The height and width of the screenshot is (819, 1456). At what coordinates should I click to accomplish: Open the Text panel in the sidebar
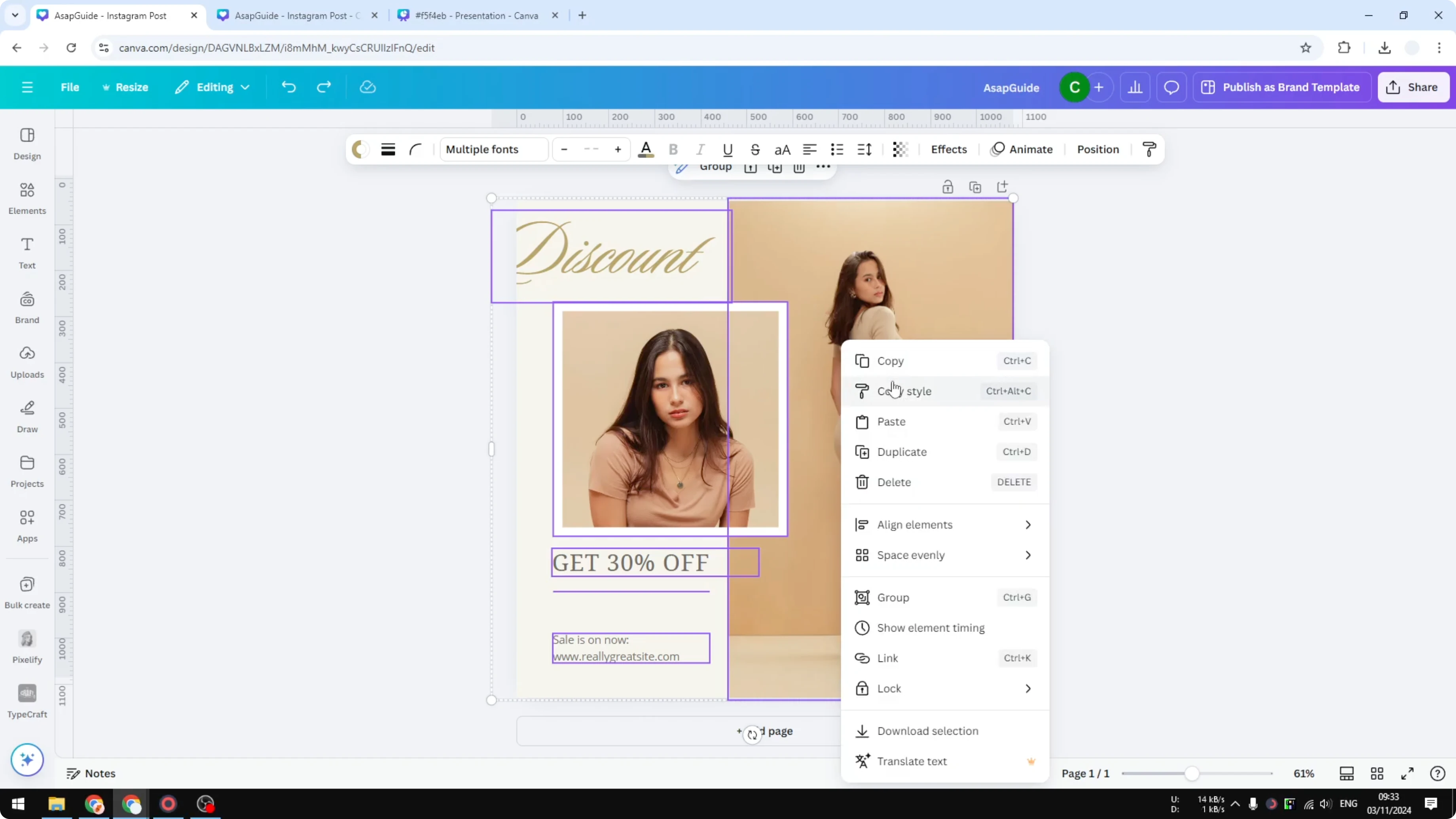pyautogui.click(x=27, y=252)
